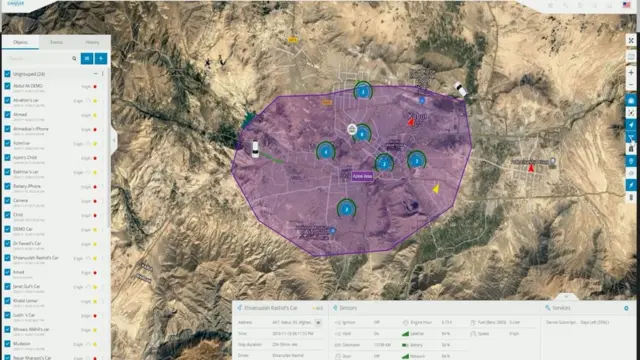The width and height of the screenshot is (640, 360).
Task: Click the language flag at top right
Action: pyautogui.click(x=626, y=5)
